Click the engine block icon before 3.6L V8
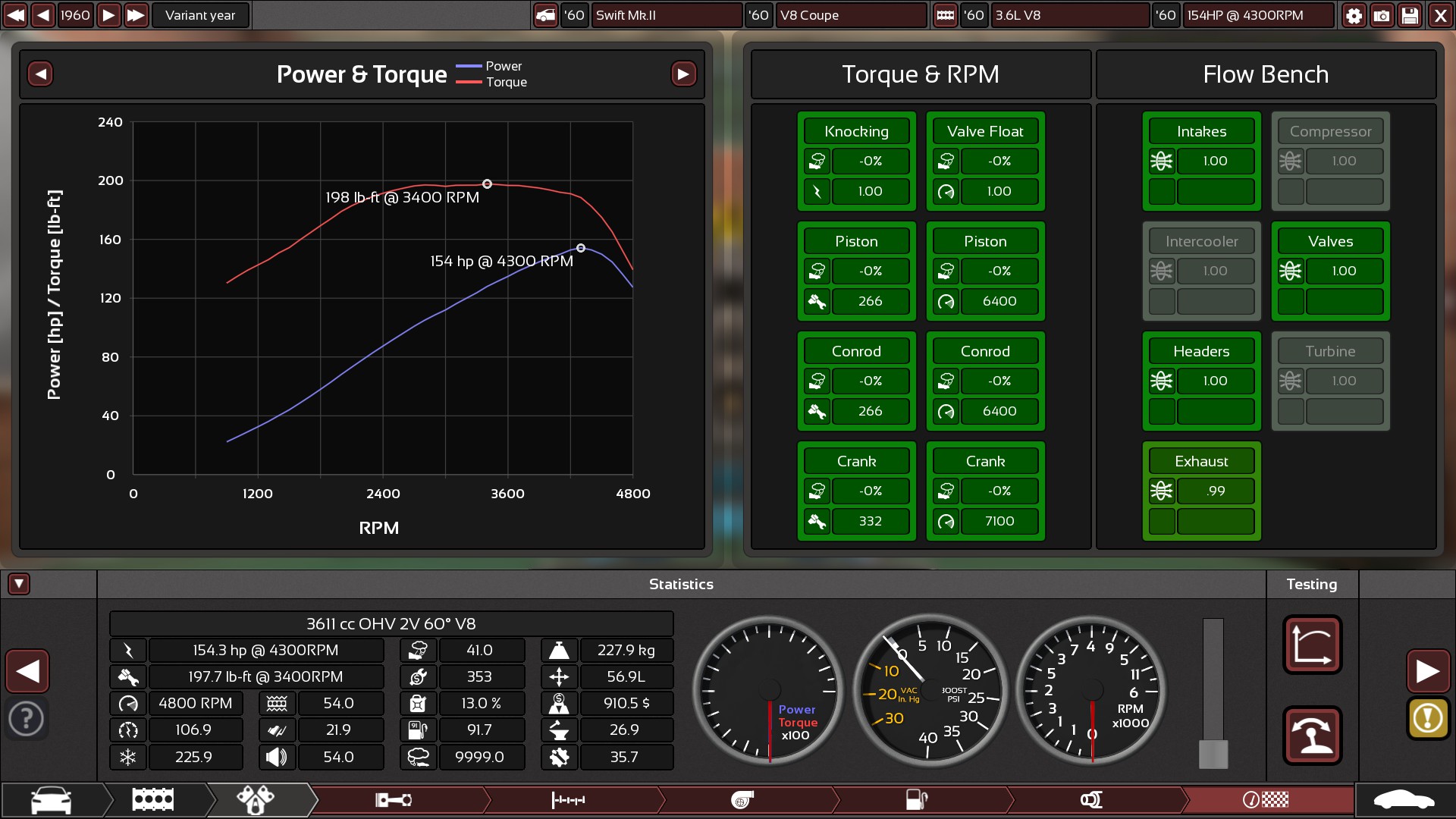The height and width of the screenshot is (819, 1456). coord(945,15)
